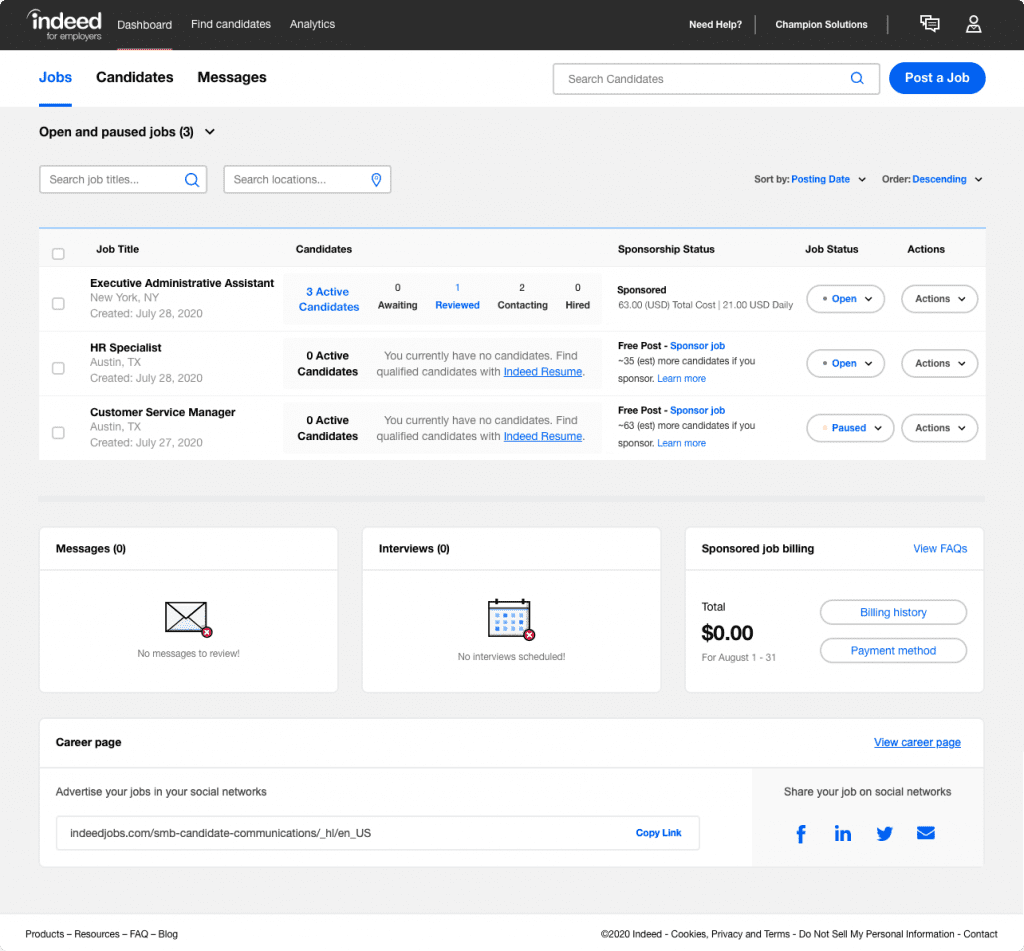1024x951 pixels.
Task: Open View career page link
Action: (917, 742)
